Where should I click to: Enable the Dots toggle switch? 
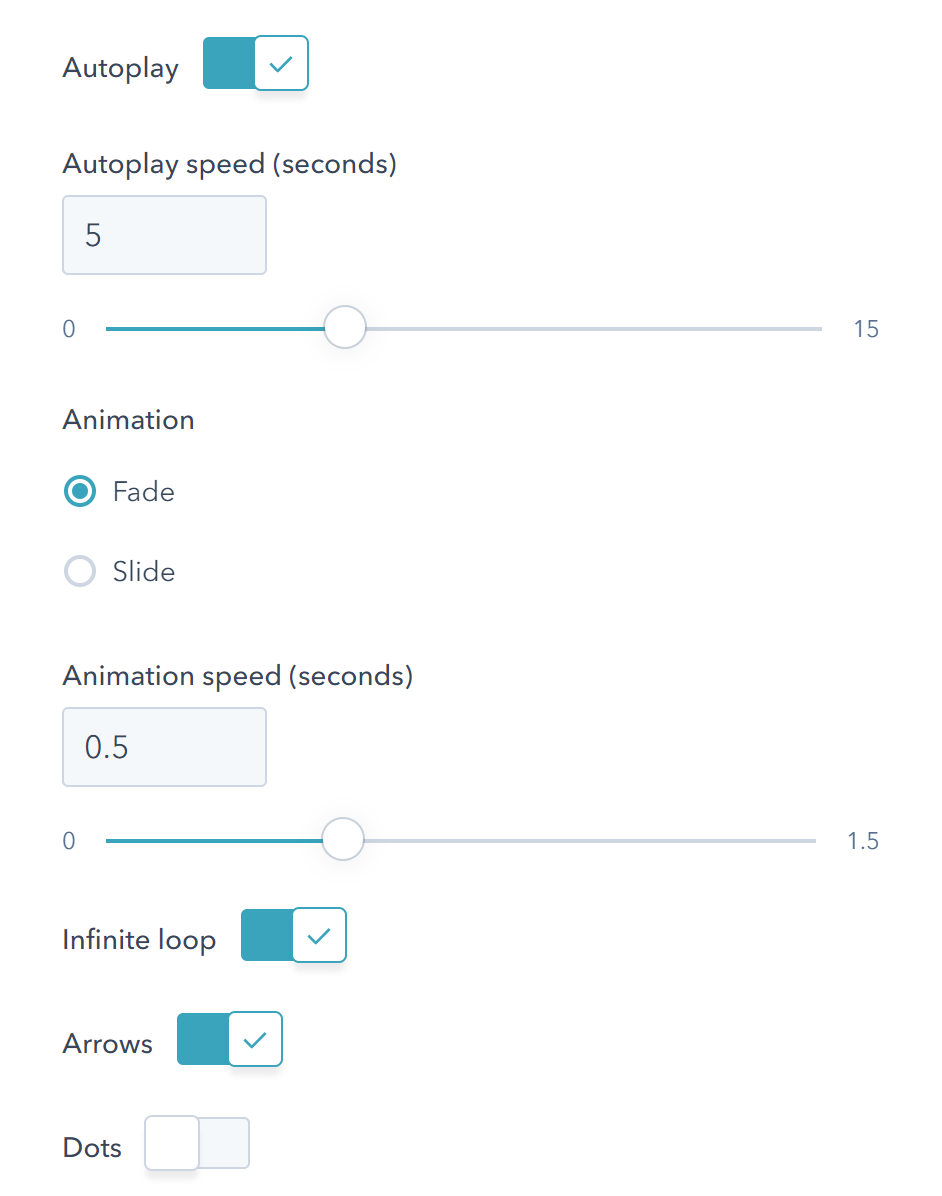197,1144
